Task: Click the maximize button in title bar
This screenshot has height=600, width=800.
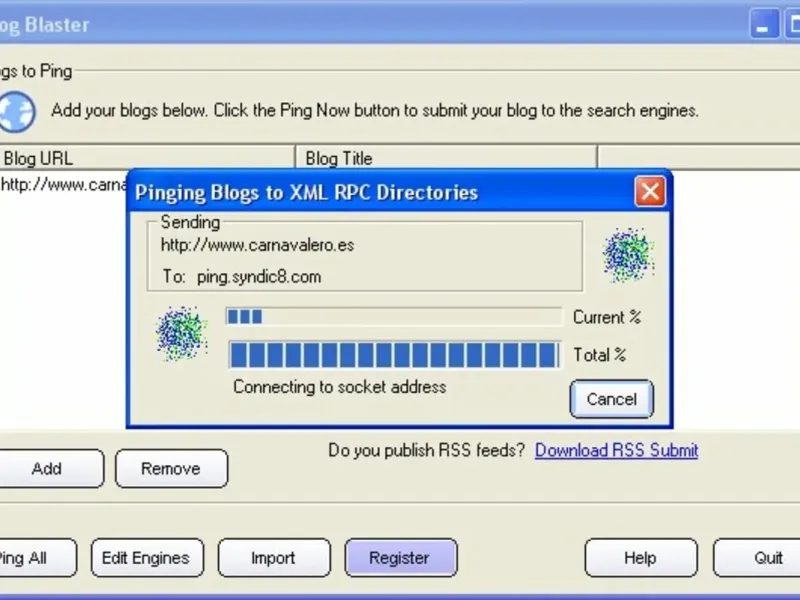Action: pos(792,24)
